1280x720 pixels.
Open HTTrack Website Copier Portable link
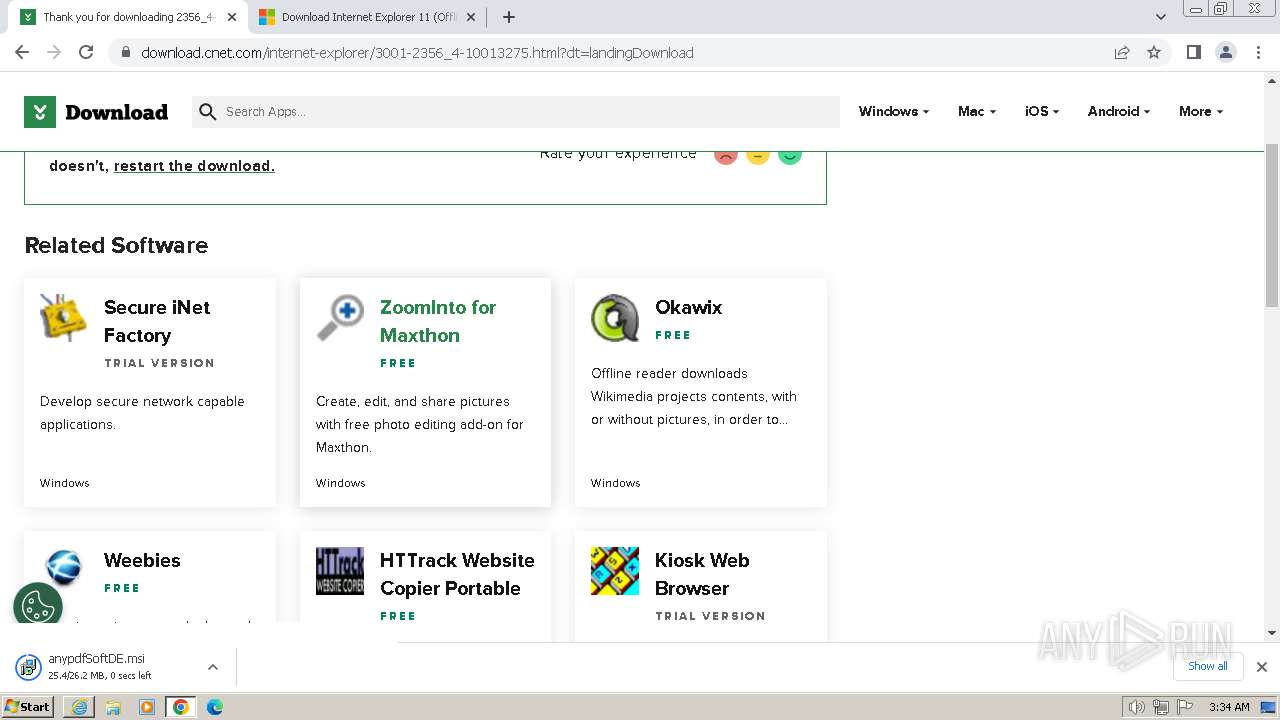click(457, 574)
